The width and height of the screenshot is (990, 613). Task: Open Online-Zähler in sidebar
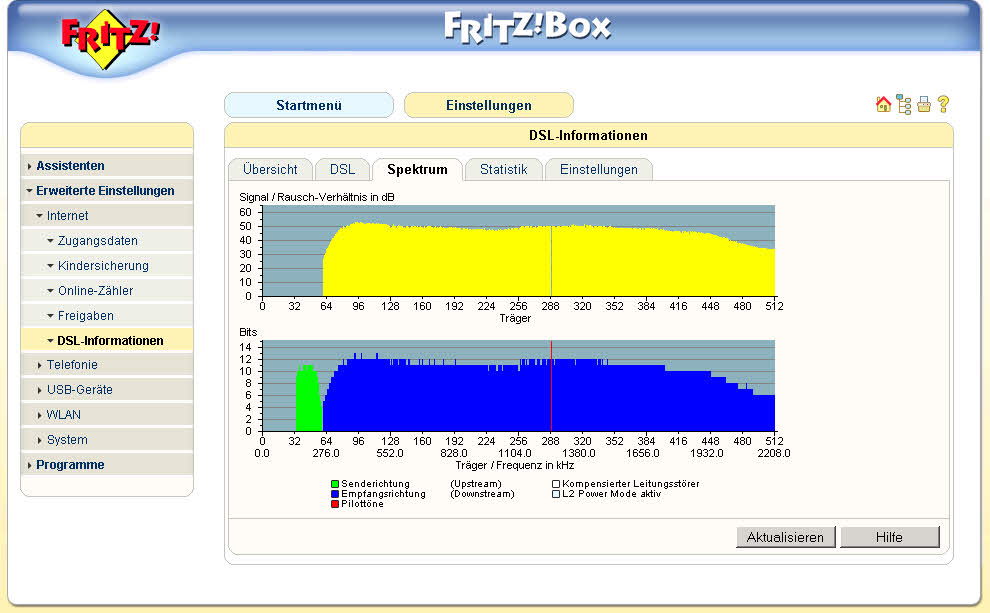(x=107, y=291)
